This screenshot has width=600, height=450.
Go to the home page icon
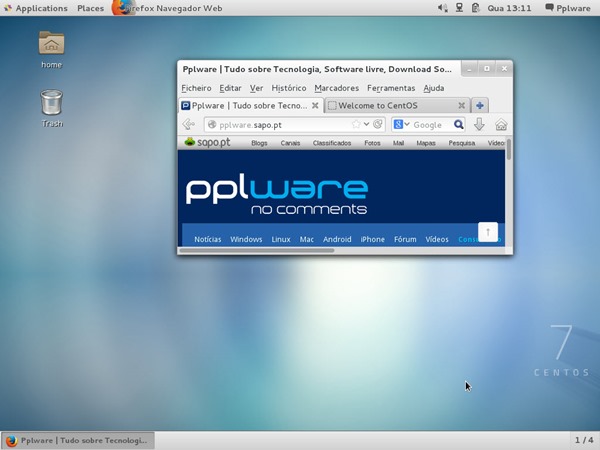501,125
